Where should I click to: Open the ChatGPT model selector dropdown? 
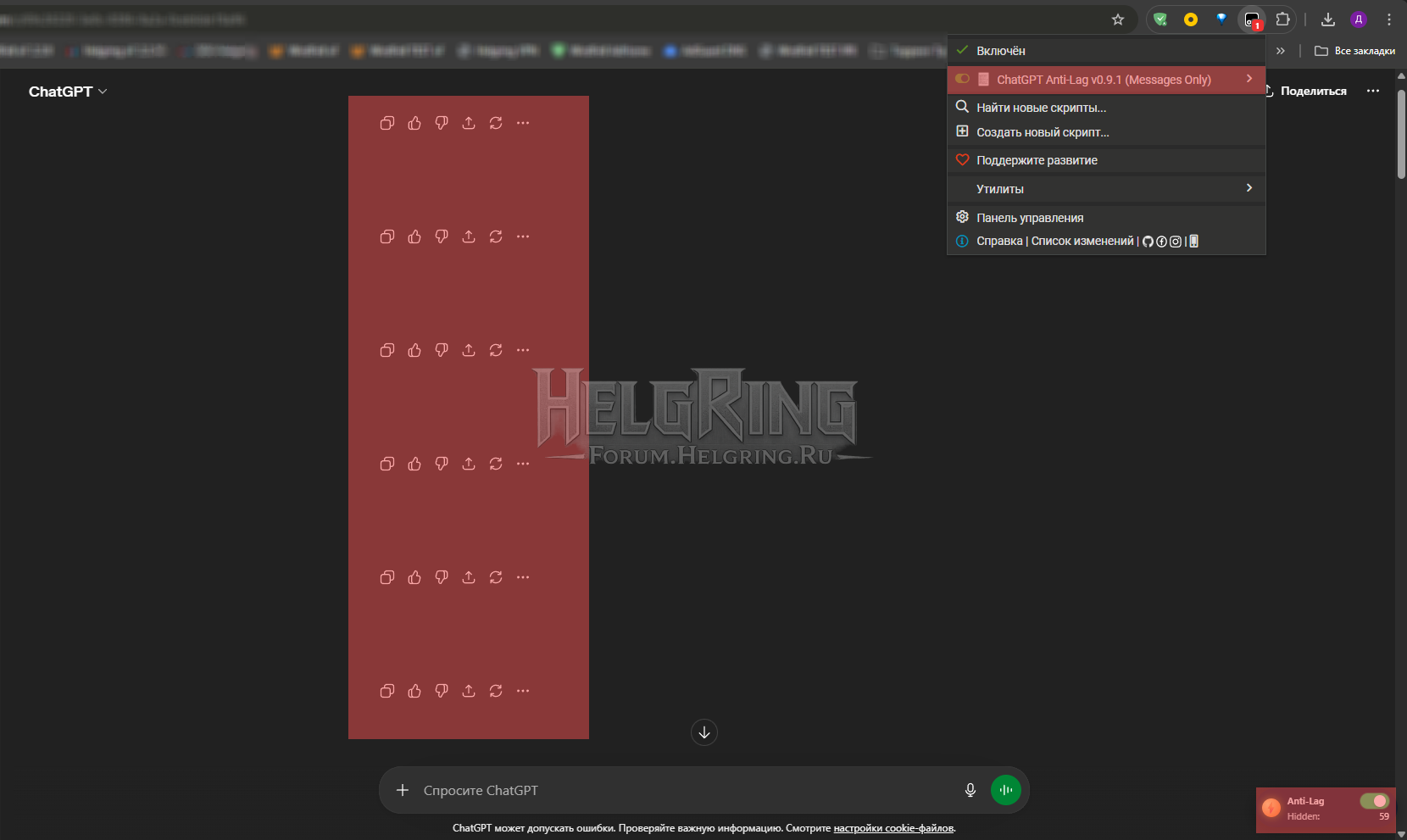pyautogui.click(x=68, y=92)
